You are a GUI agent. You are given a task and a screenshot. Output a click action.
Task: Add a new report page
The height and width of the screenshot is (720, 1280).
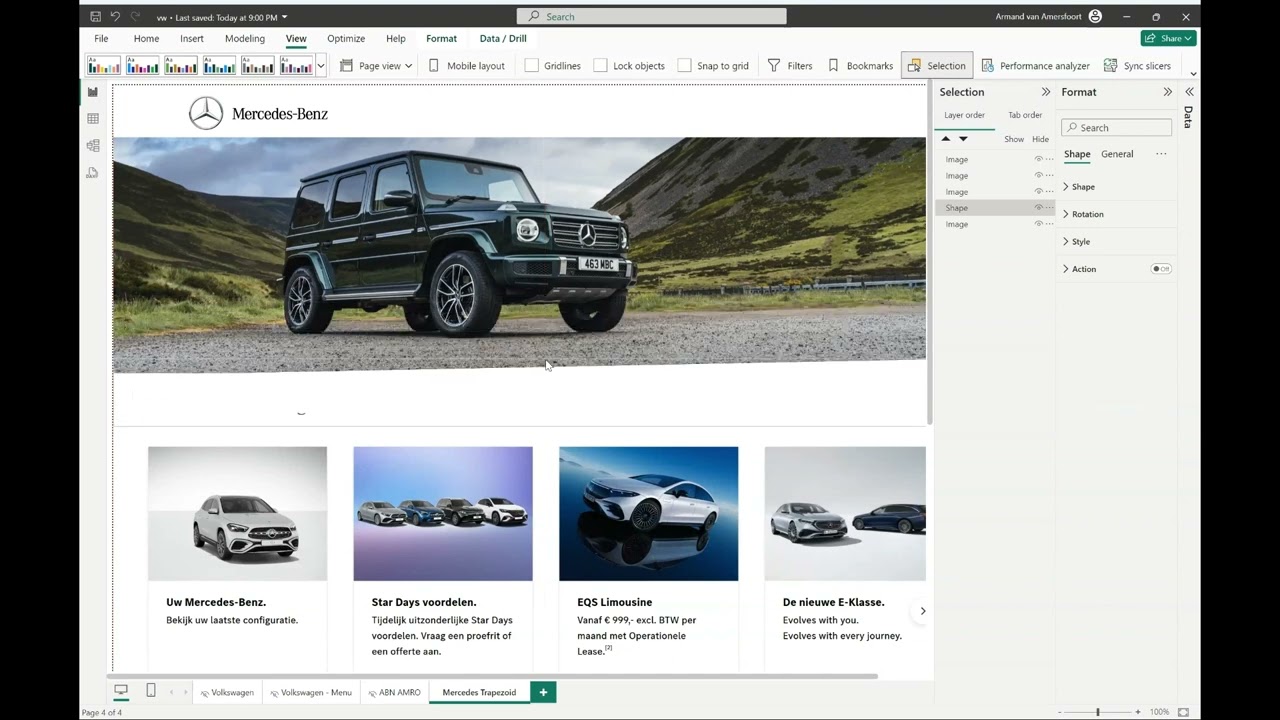pos(543,692)
